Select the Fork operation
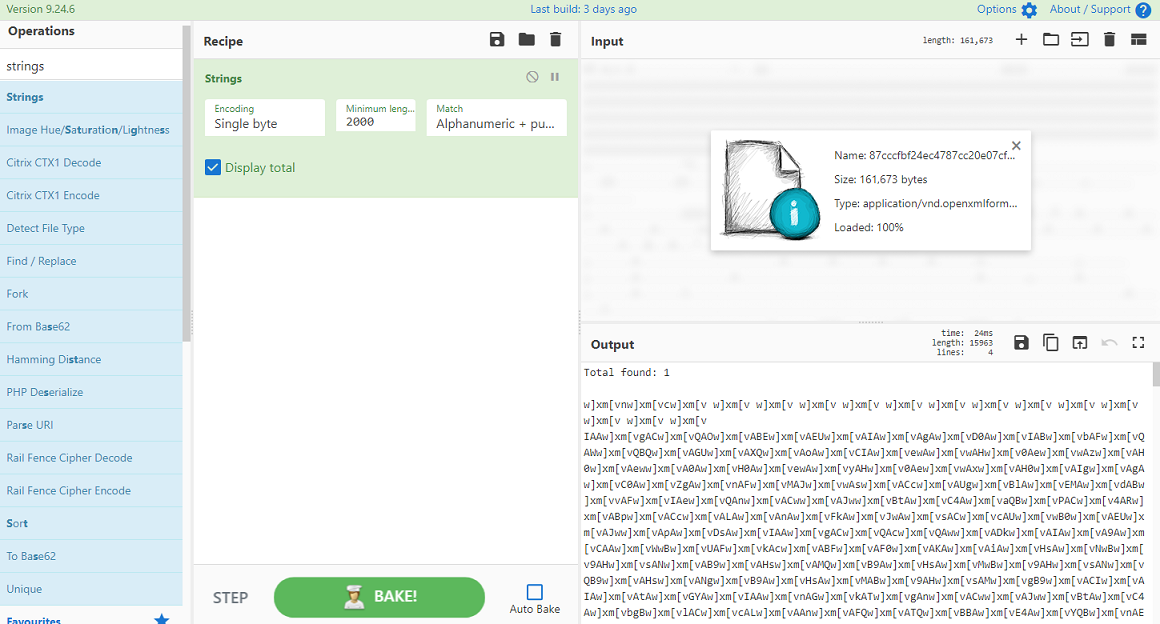 (x=91, y=294)
